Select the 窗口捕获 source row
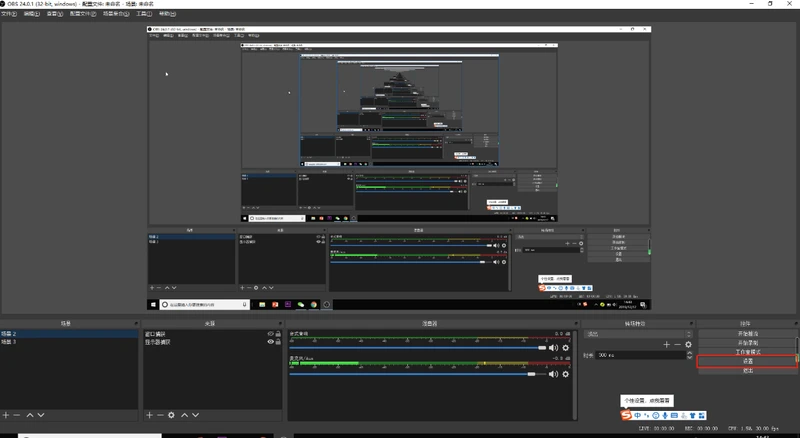Image resolution: width=800 pixels, height=438 pixels. [x=213, y=334]
